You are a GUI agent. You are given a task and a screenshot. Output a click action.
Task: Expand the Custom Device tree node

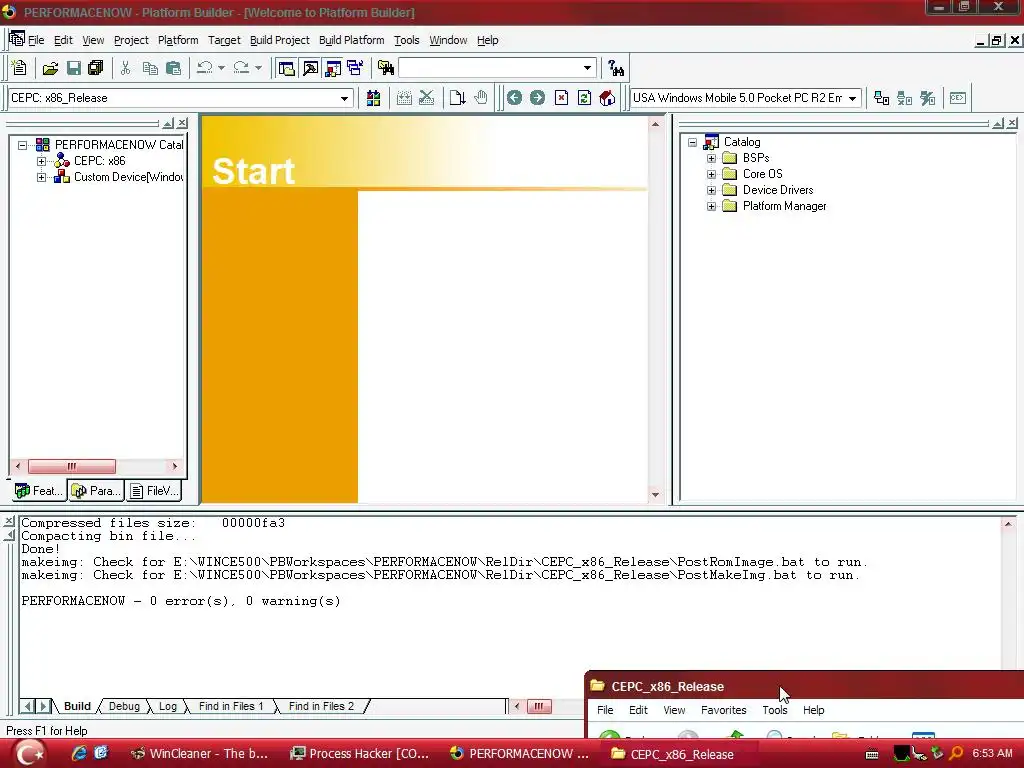tap(41, 177)
